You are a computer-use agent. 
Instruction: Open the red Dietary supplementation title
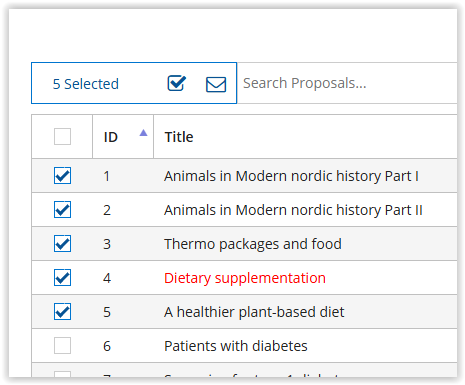(x=245, y=278)
